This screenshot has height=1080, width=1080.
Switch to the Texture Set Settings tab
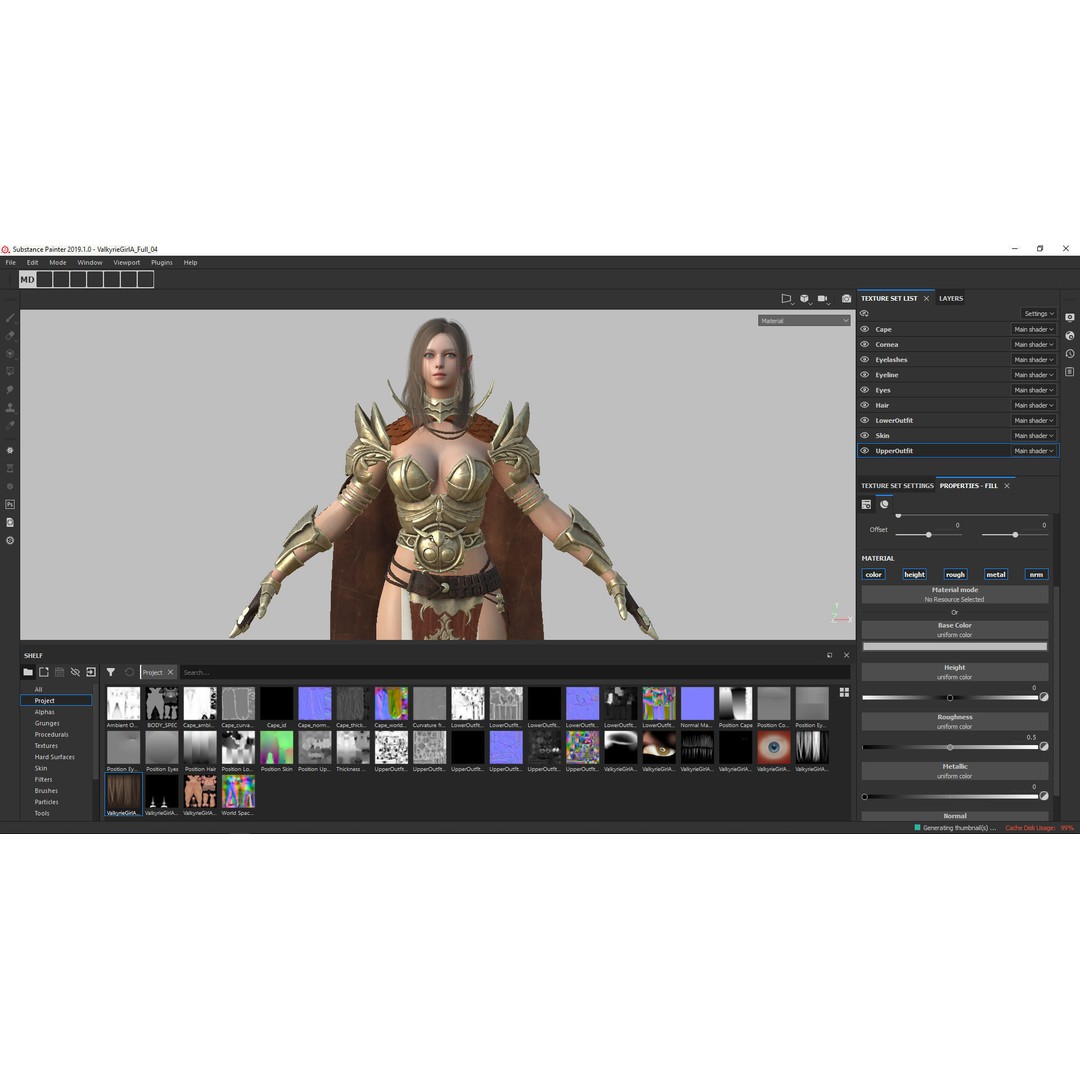click(x=897, y=486)
